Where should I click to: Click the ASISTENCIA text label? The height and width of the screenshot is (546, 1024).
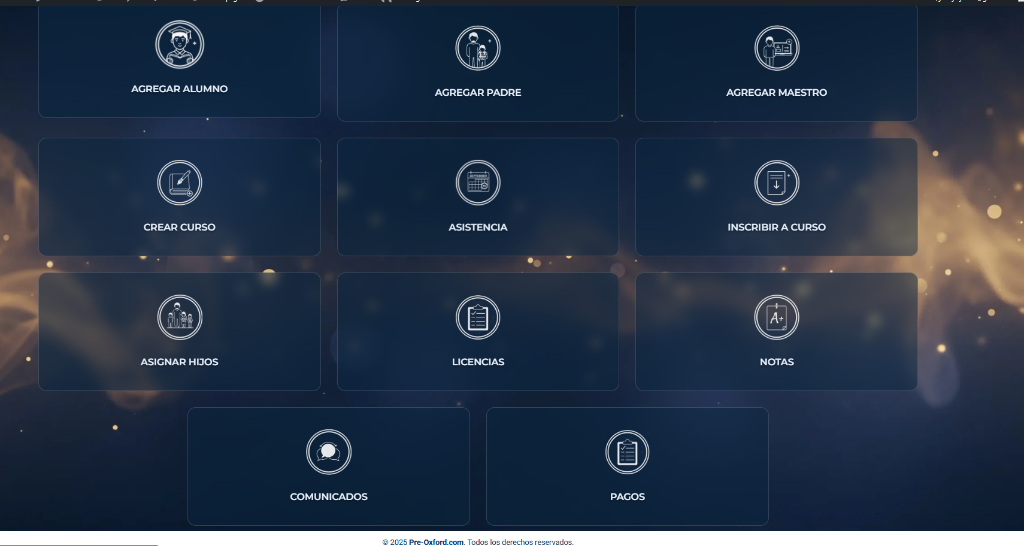click(478, 227)
